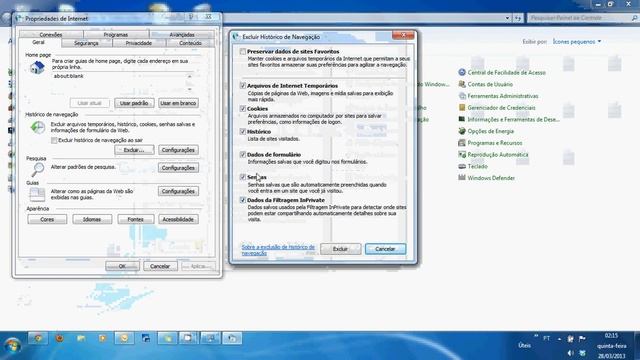This screenshot has width=640, height=360.
Task: Click the Idiomas button
Action: (92, 219)
